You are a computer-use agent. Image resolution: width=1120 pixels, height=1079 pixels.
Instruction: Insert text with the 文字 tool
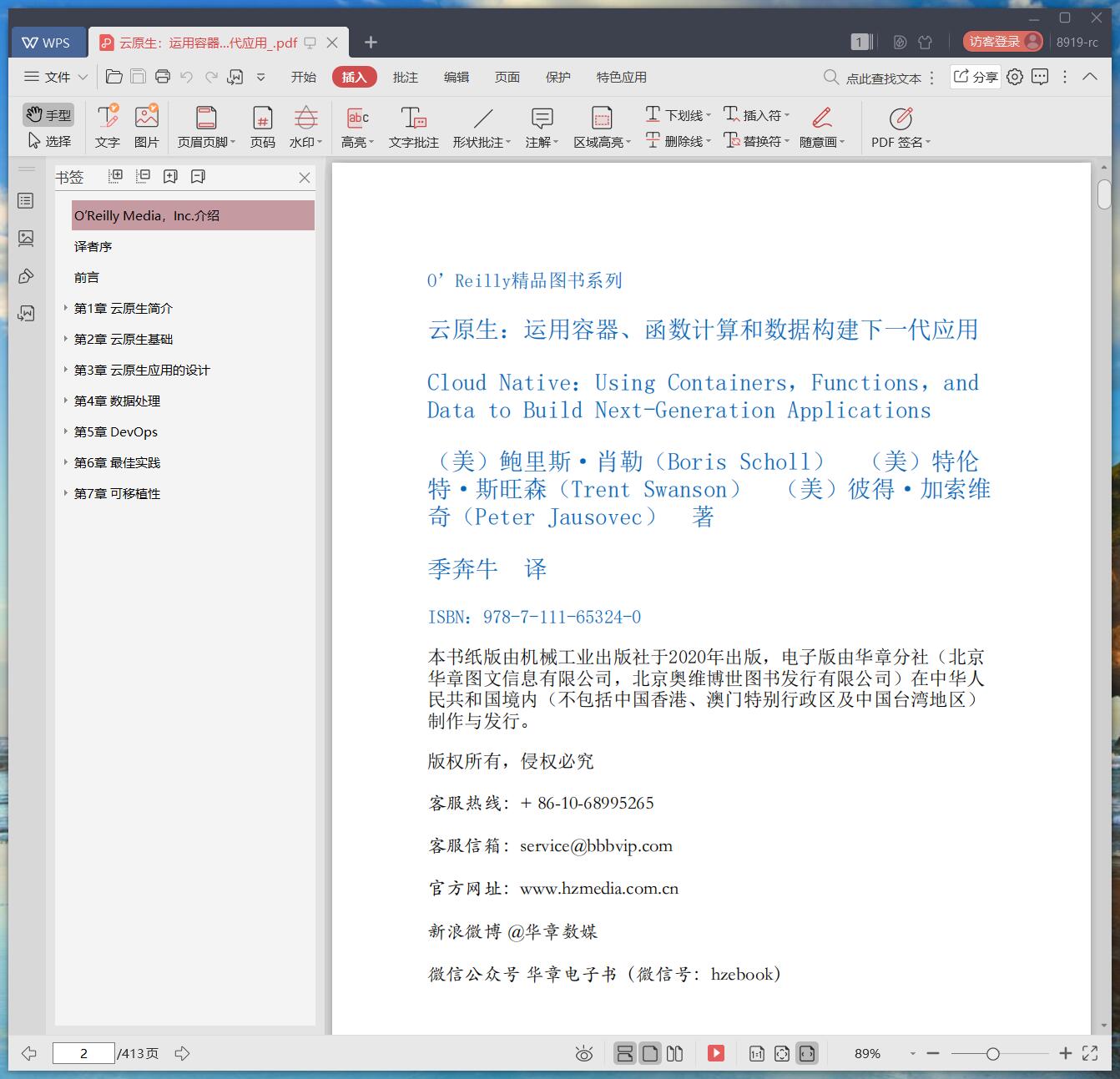click(x=108, y=127)
